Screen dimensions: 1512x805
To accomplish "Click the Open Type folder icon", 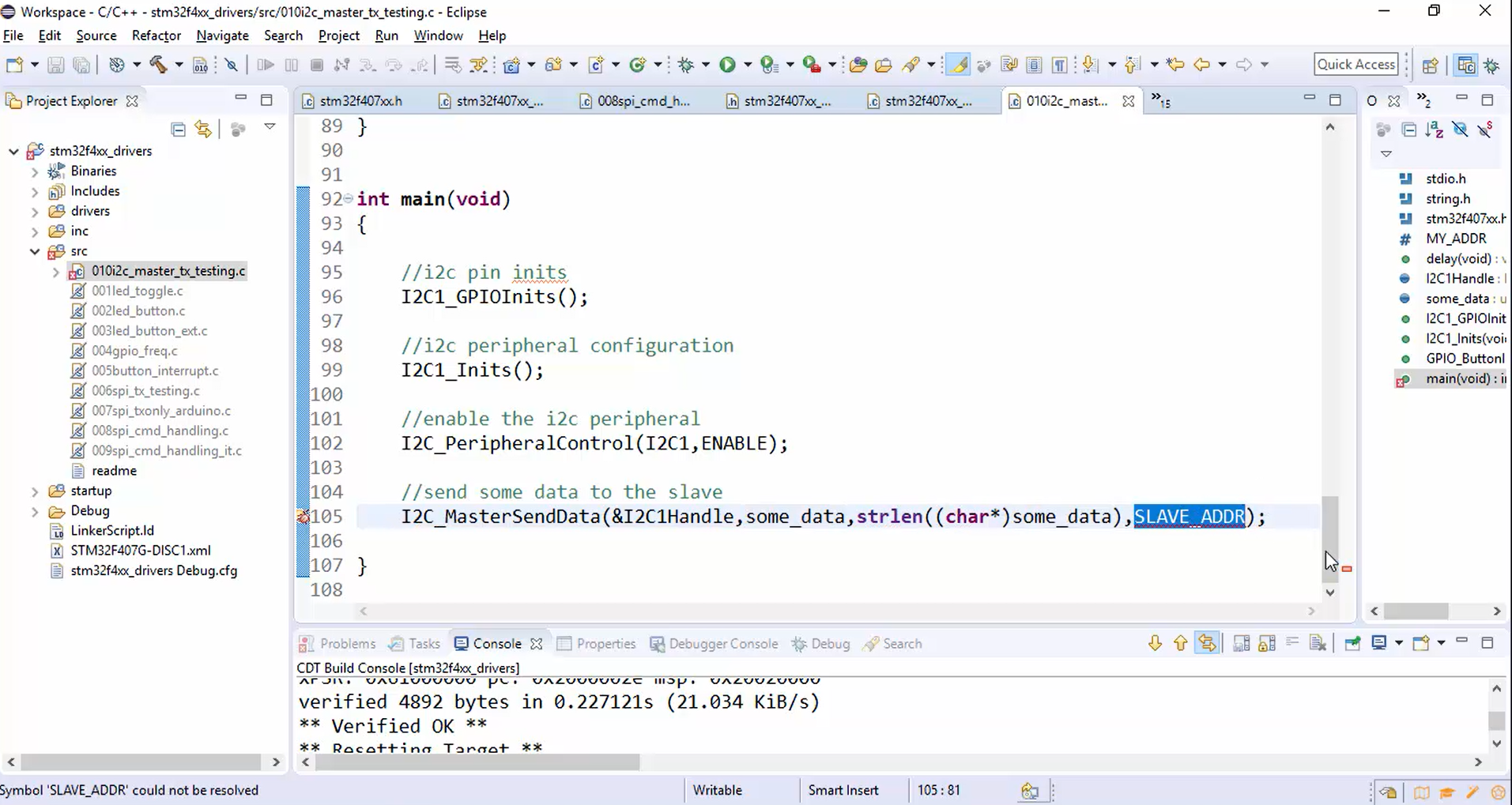I will pyautogui.click(x=858, y=65).
